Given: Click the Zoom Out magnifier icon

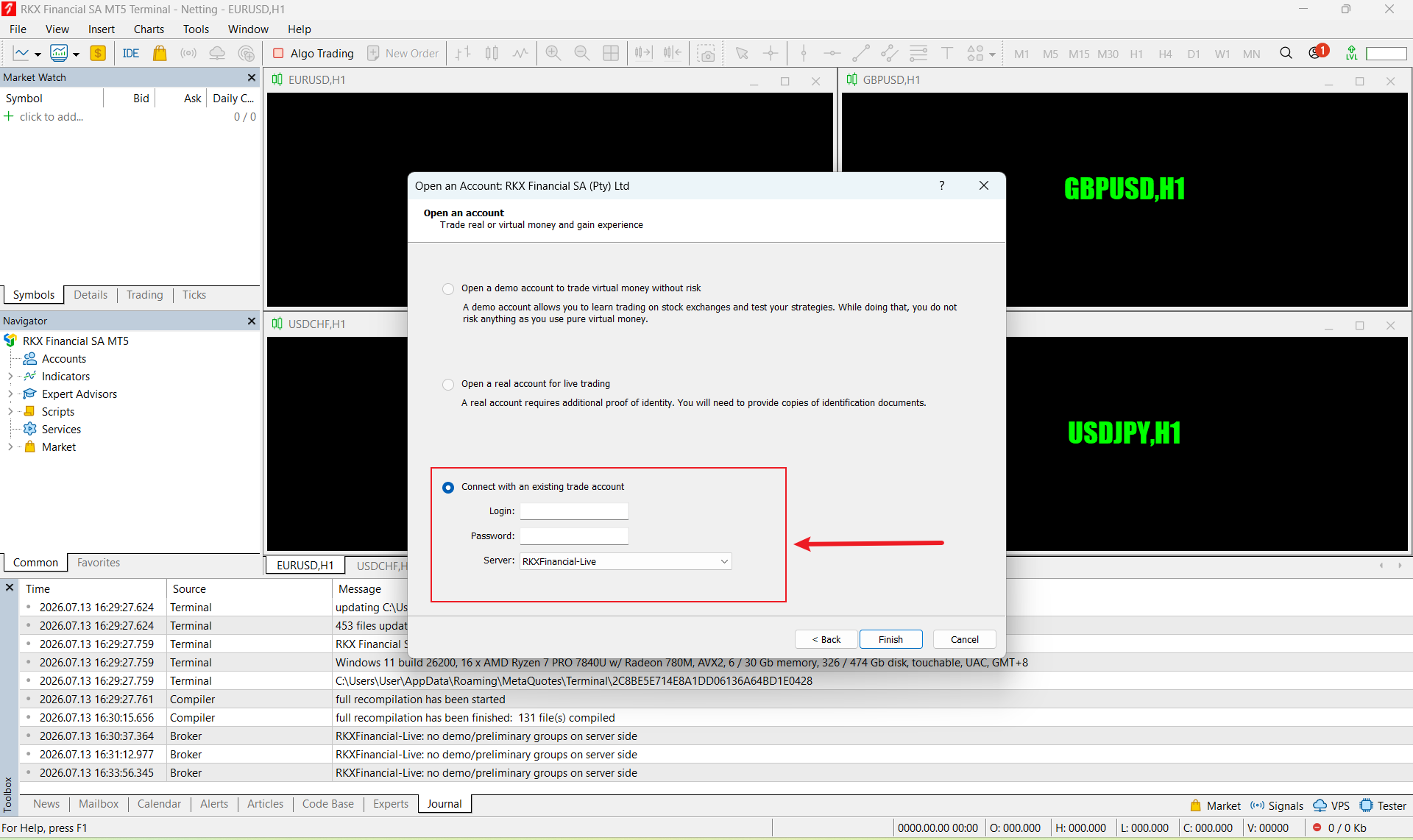Looking at the screenshot, I should pyautogui.click(x=581, y=53).
